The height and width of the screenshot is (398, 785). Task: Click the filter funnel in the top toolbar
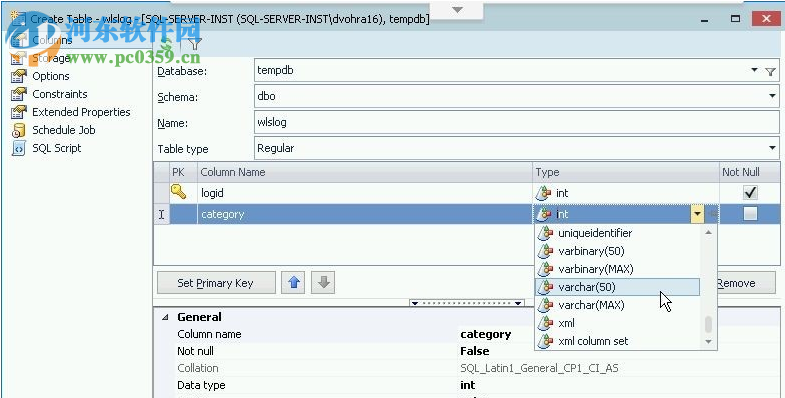click(x=194, y=44)
